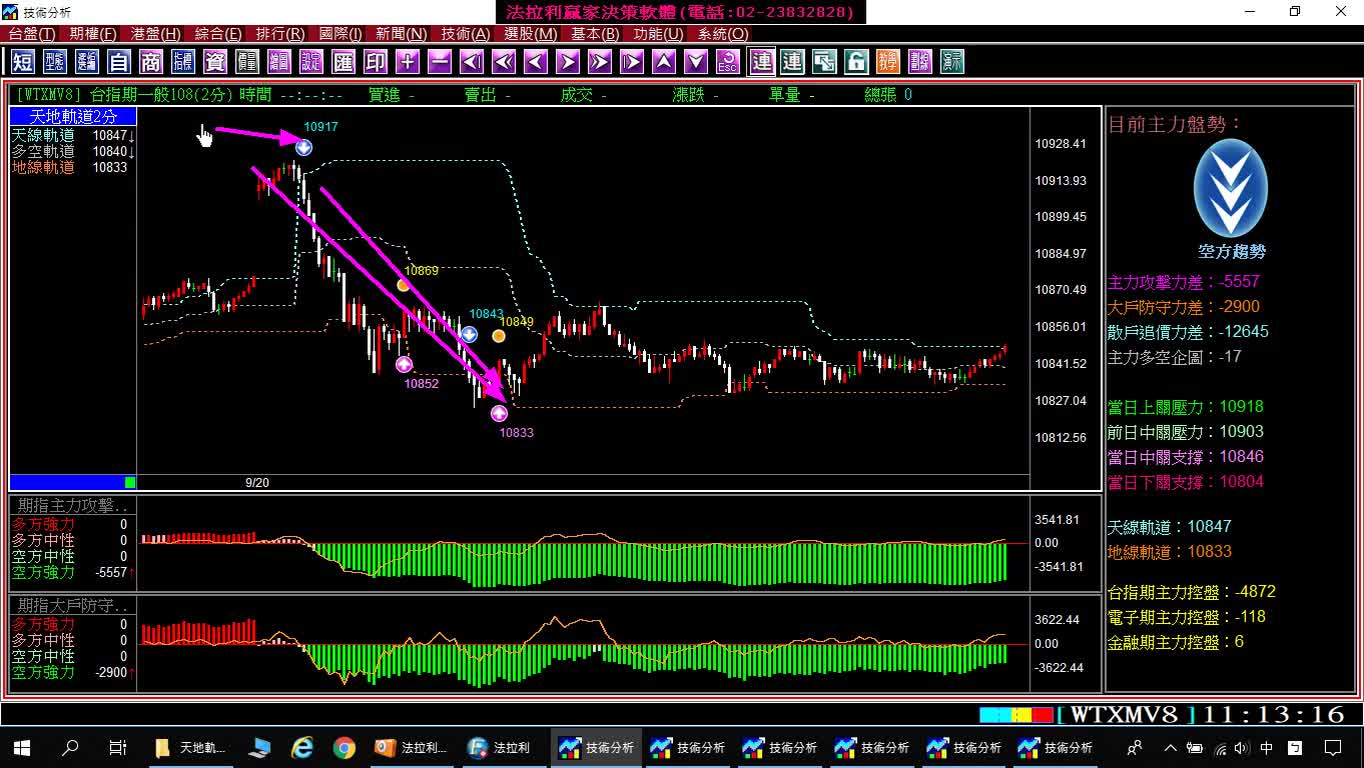Click the WTXMV8 symbol in status bar
Viewport: 1364px width, 768px height.
1126,714
